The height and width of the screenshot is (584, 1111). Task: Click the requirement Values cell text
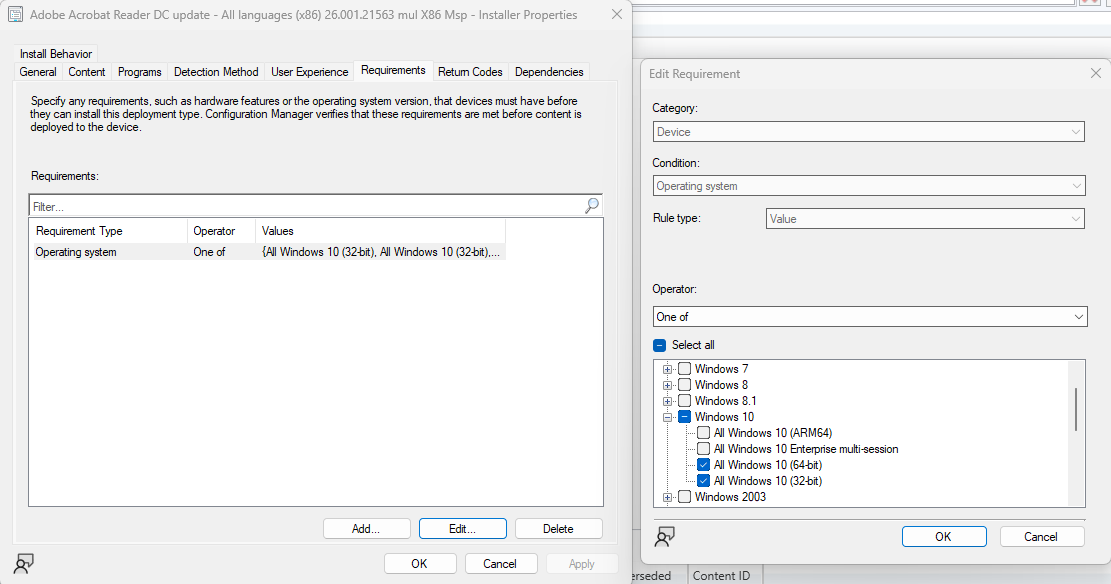click(380, 252)
